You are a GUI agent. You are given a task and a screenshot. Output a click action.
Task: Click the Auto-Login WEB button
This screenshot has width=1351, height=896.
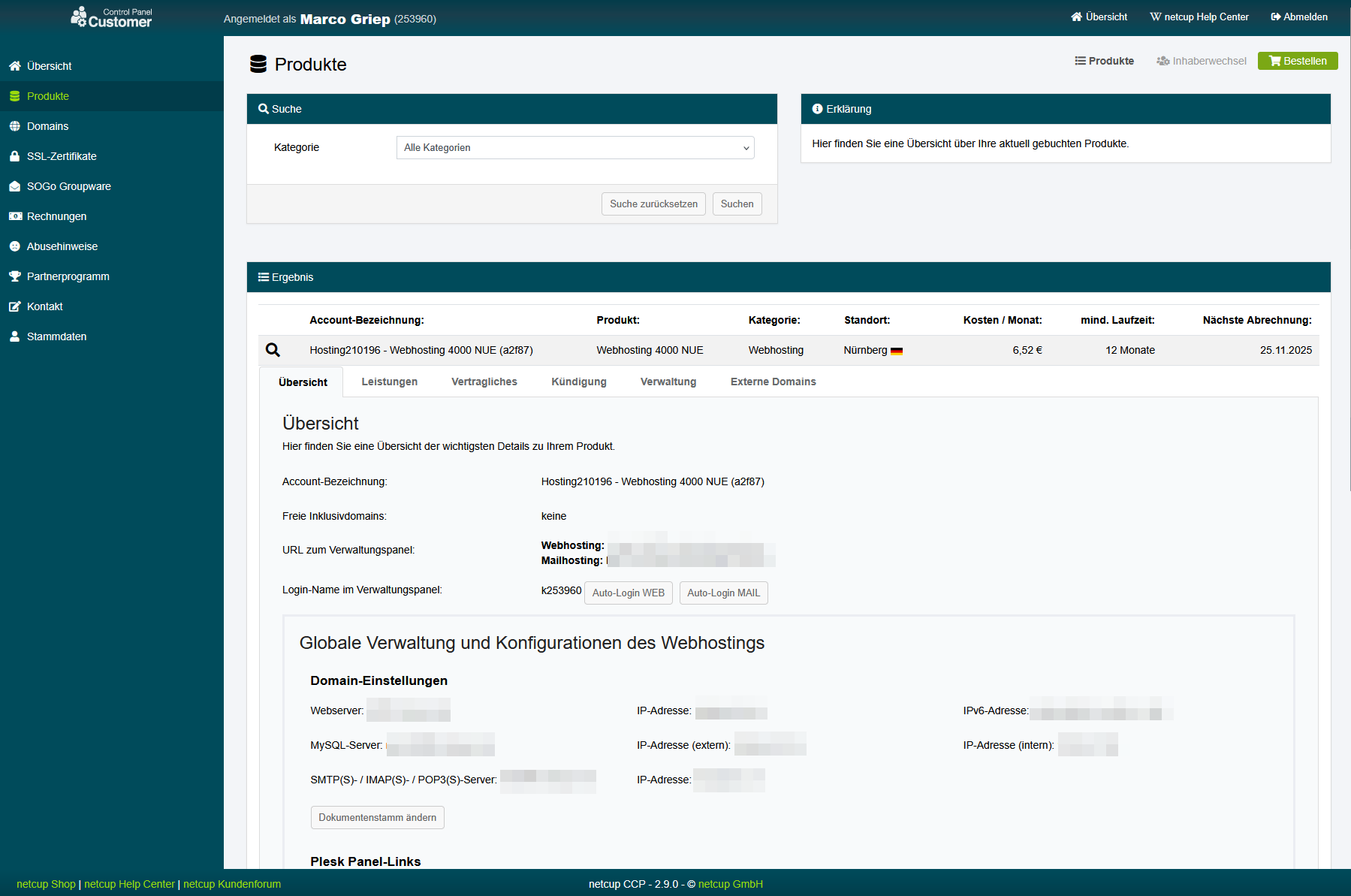[x=629, y=593]
